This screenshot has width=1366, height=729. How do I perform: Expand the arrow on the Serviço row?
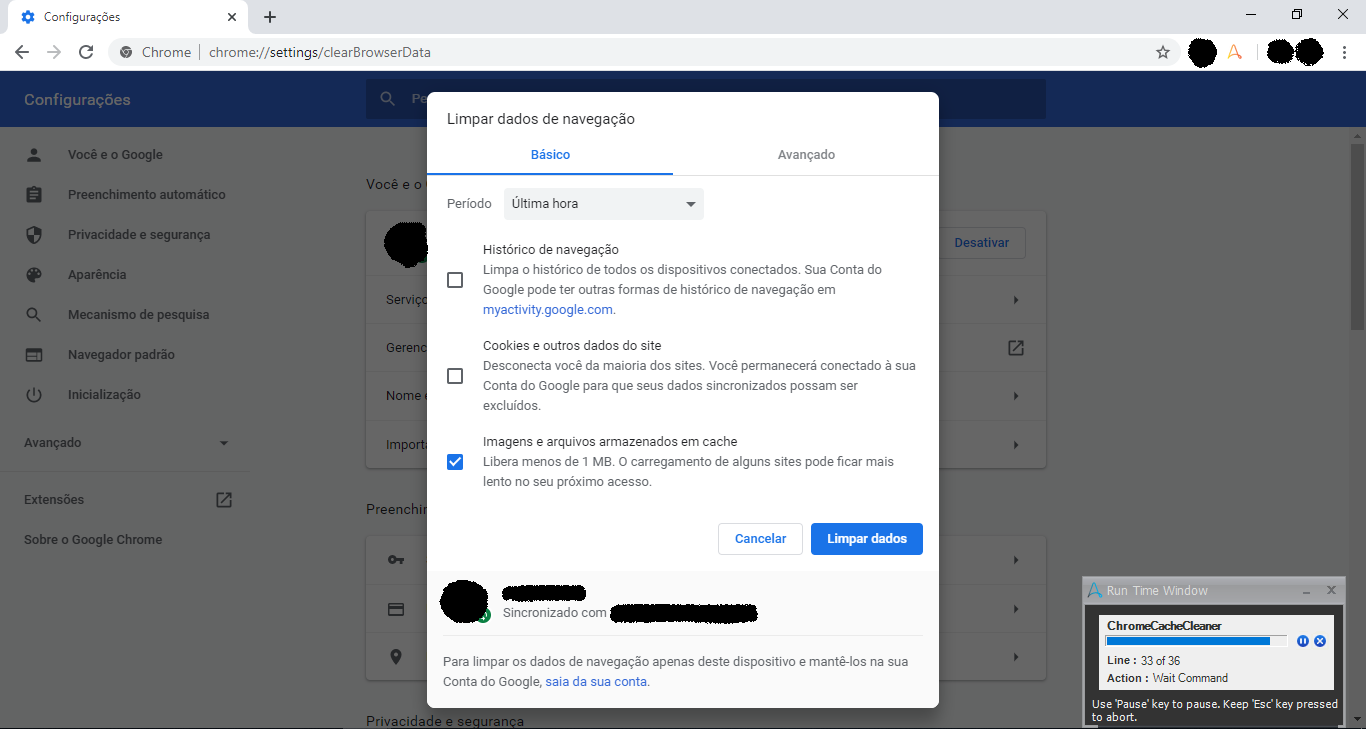pyautogui.click(x=1016, y=300)
